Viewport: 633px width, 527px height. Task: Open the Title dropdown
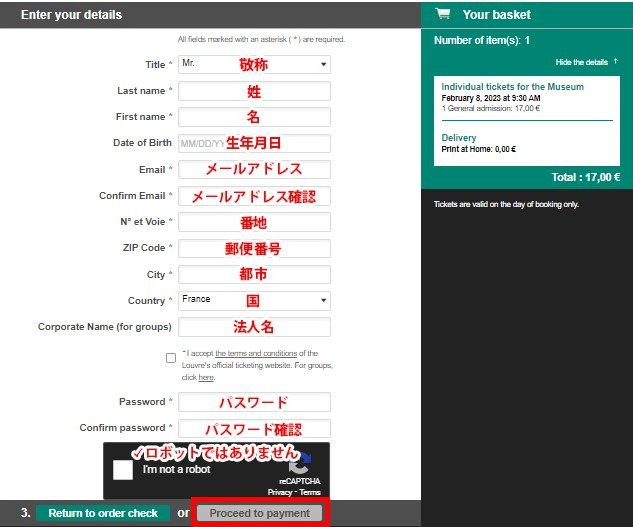point(254,65)
